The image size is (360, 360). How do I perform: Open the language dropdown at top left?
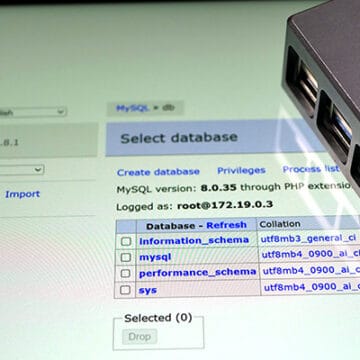(33, 111)
